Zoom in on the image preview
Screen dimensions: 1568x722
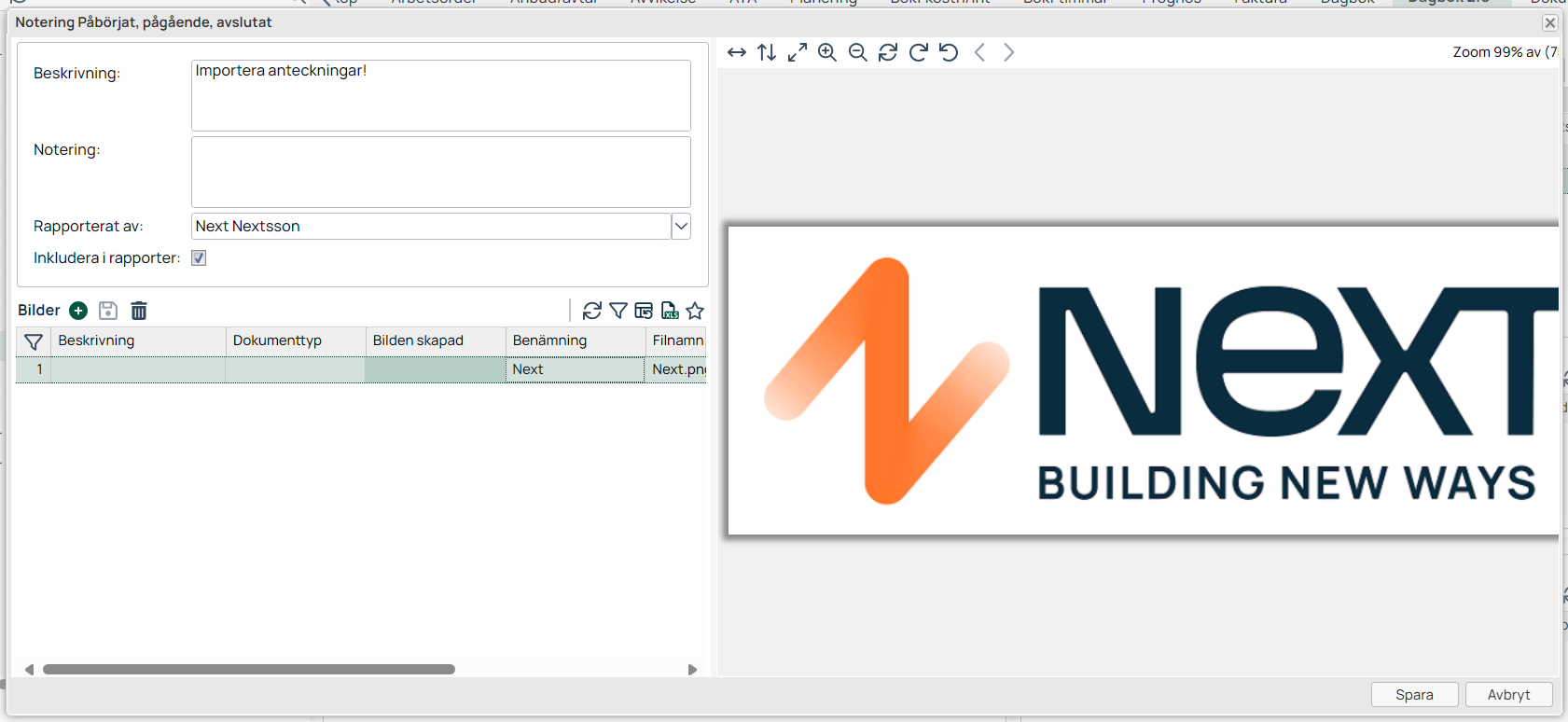(x=827, y=52)
